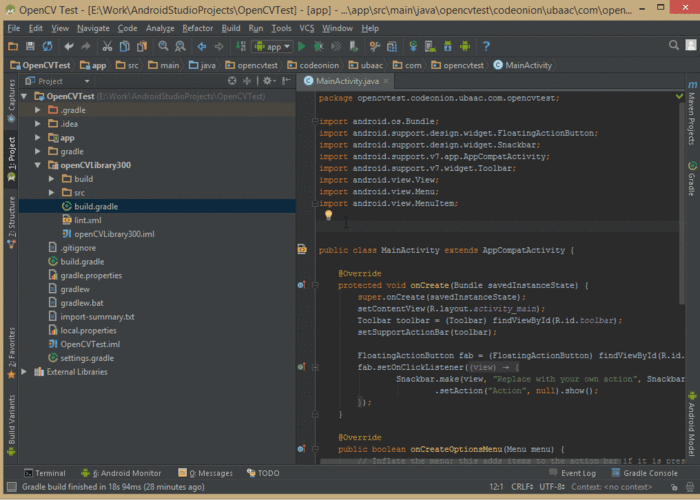Viewport: 700px width, 500px height.
Task: Select lint.xml in the project tree
Action: coord(87,220)
